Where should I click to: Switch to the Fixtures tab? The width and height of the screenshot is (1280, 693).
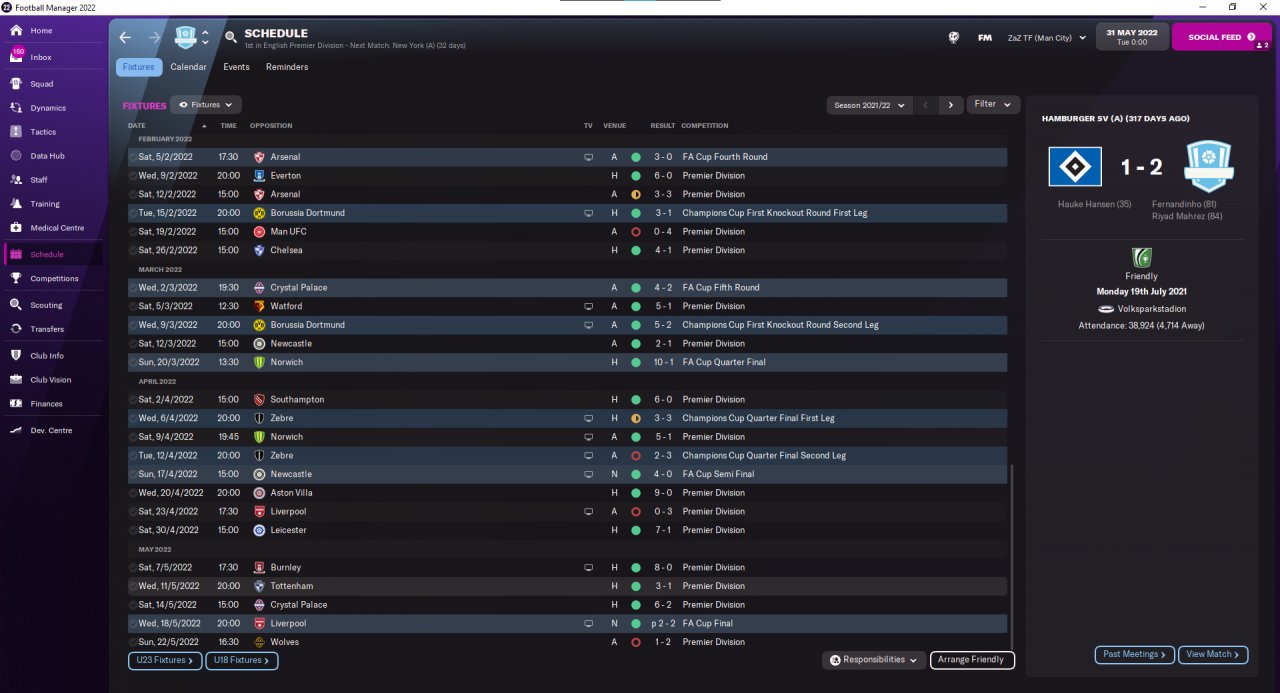pyautogui.click(x=139, y=67)
